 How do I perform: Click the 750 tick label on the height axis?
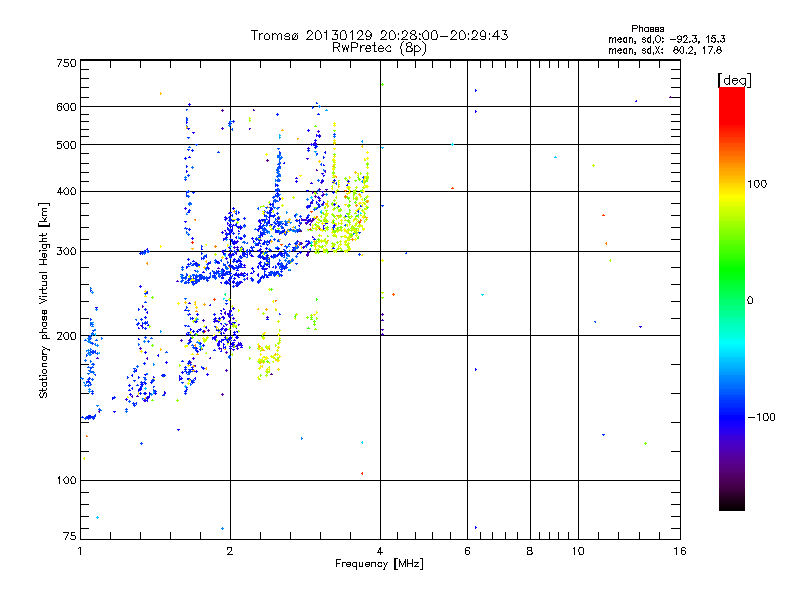click(66, 63)
